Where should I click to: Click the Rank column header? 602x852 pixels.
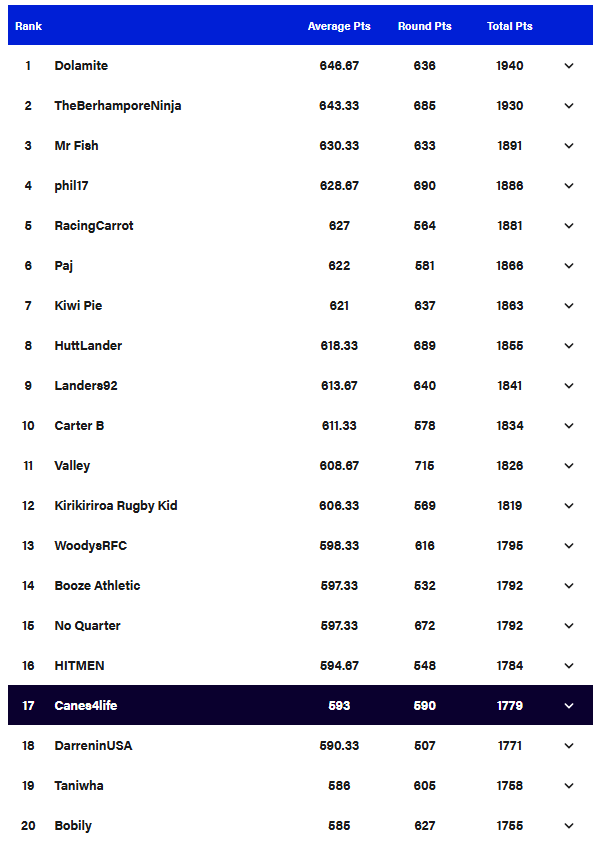coord(28,26)
